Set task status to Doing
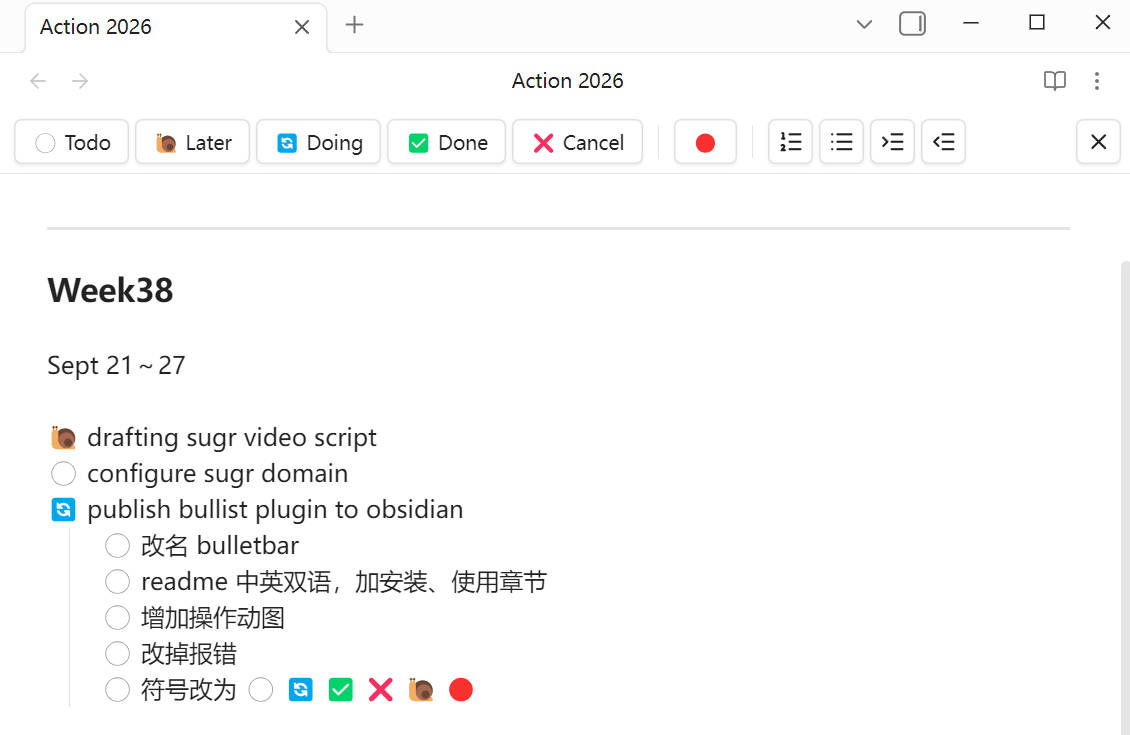1130x735 pixels. coord(319,142)
